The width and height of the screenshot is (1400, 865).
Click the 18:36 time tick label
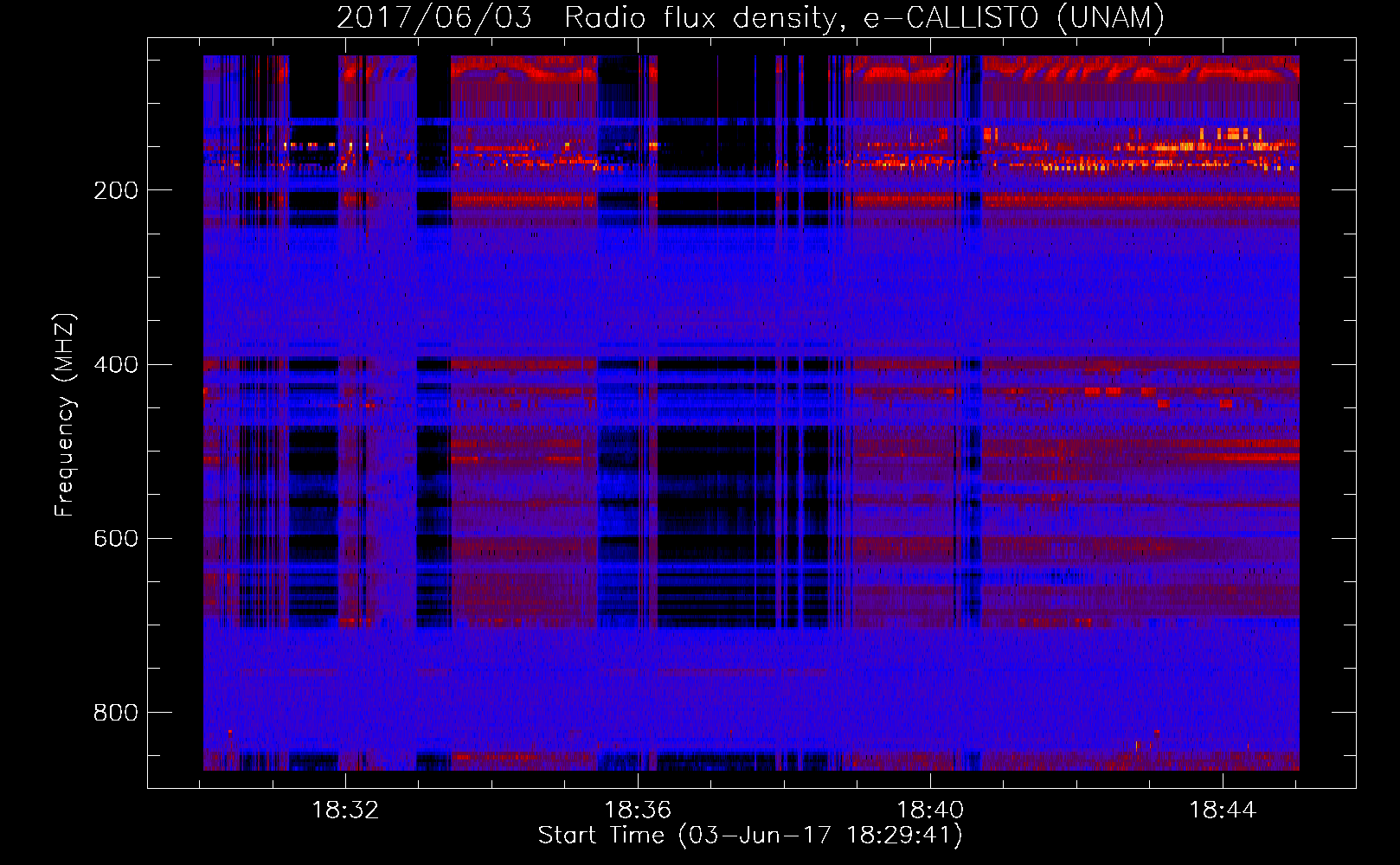(x=638, y=811)
